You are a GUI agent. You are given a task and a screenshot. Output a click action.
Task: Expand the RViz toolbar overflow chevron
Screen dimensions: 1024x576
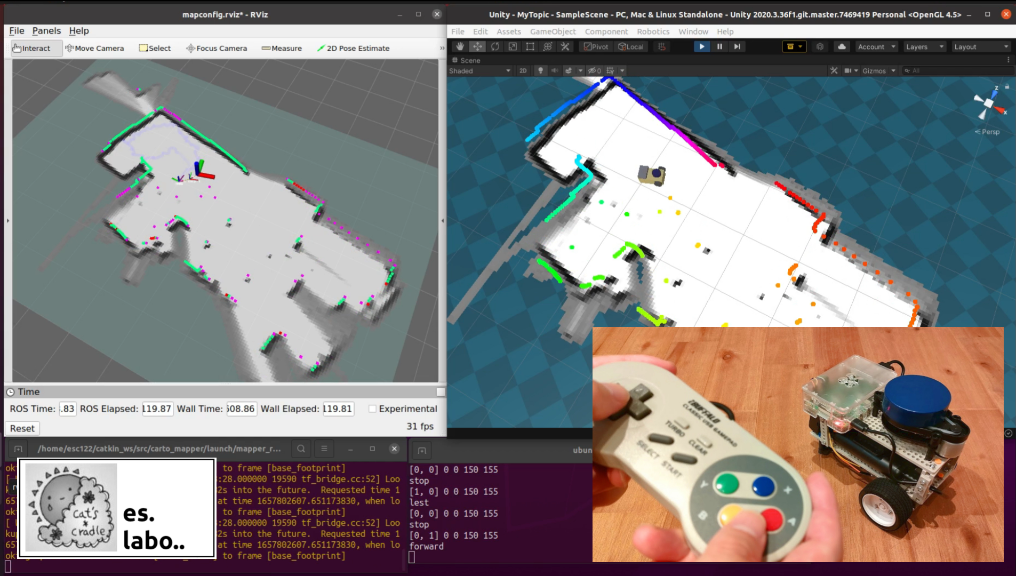coord(442,48)
